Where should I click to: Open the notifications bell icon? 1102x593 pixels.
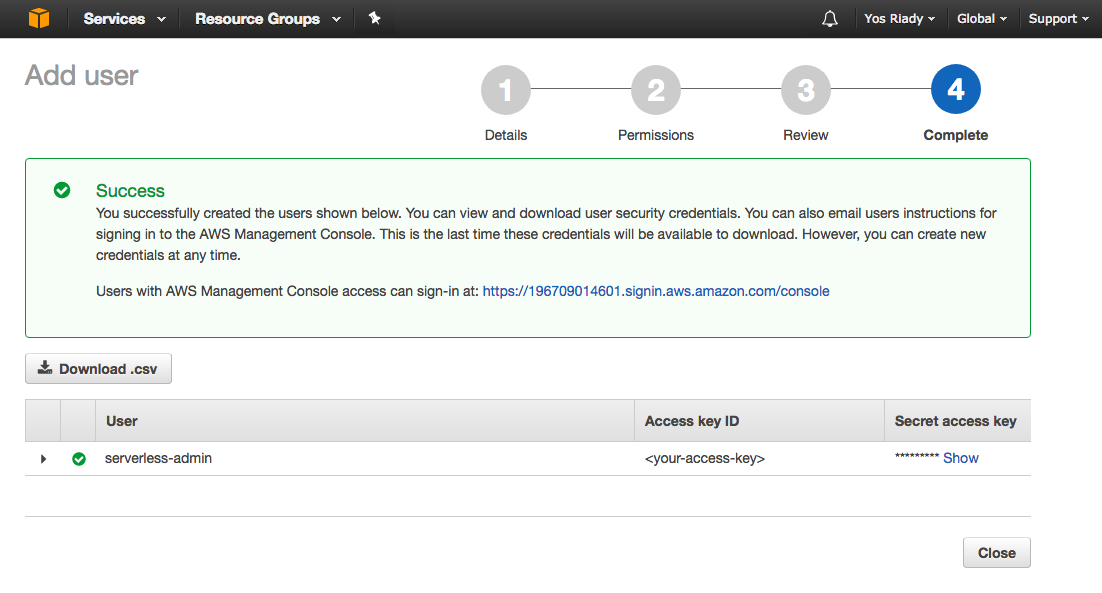[x=829, y=19]
